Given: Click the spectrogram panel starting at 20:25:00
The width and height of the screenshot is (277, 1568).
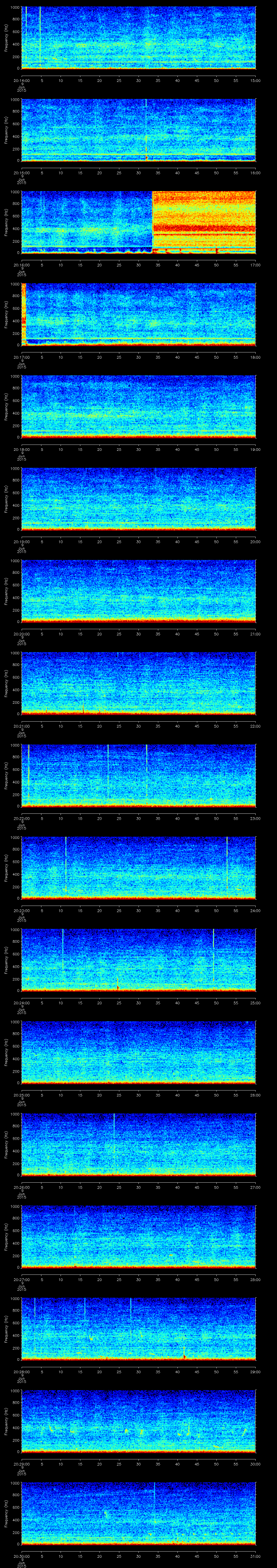Looking at the screenshot, I should (x=139, y=1052).
